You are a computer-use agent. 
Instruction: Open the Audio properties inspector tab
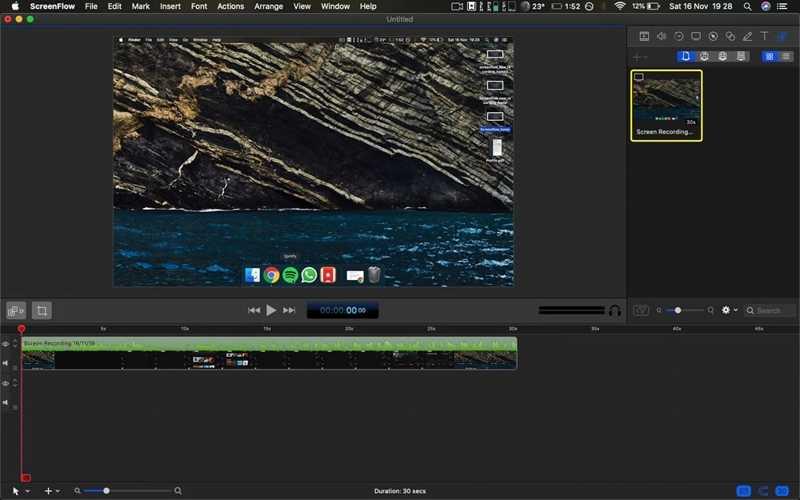click(661, 36)
